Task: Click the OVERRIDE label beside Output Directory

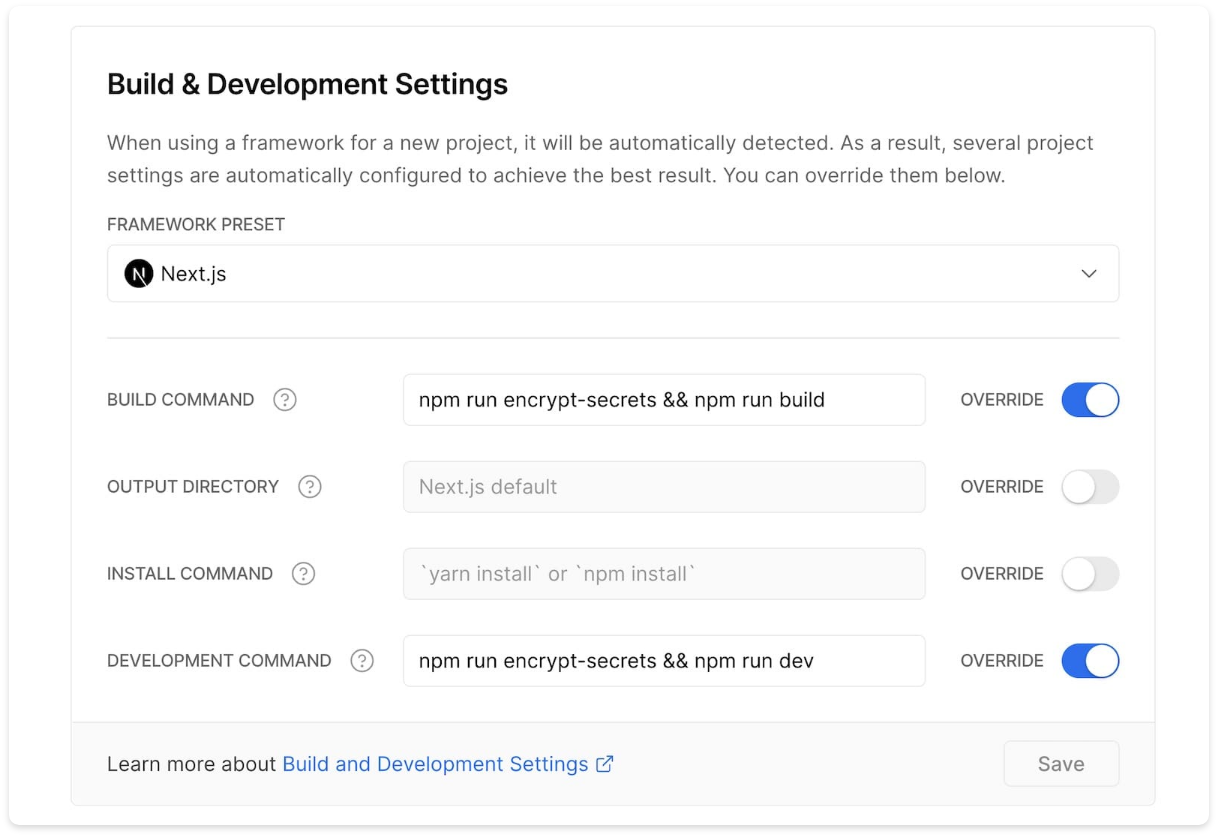Action: (x=1002, y=487)
